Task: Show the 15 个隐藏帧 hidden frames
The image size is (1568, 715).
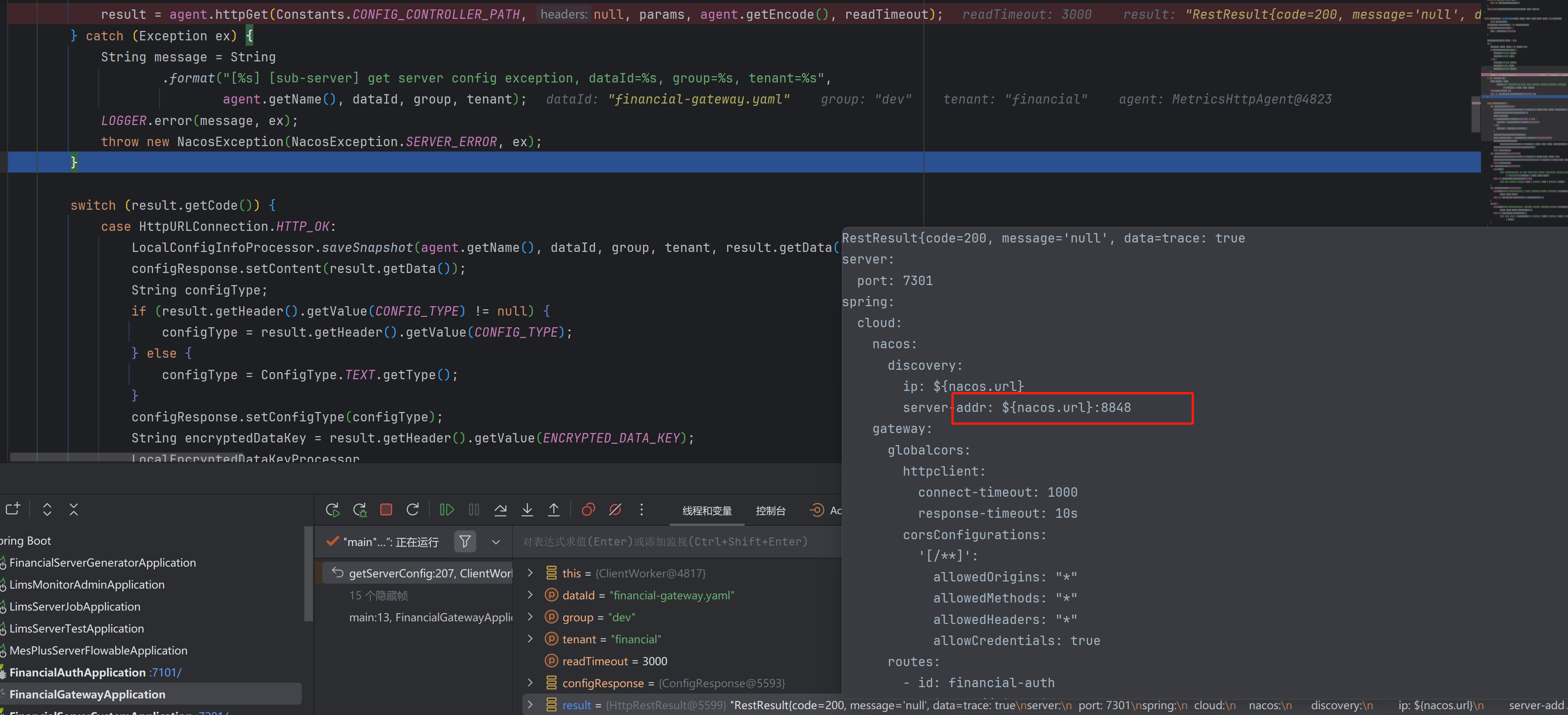Action: click(x=378, y=595)
